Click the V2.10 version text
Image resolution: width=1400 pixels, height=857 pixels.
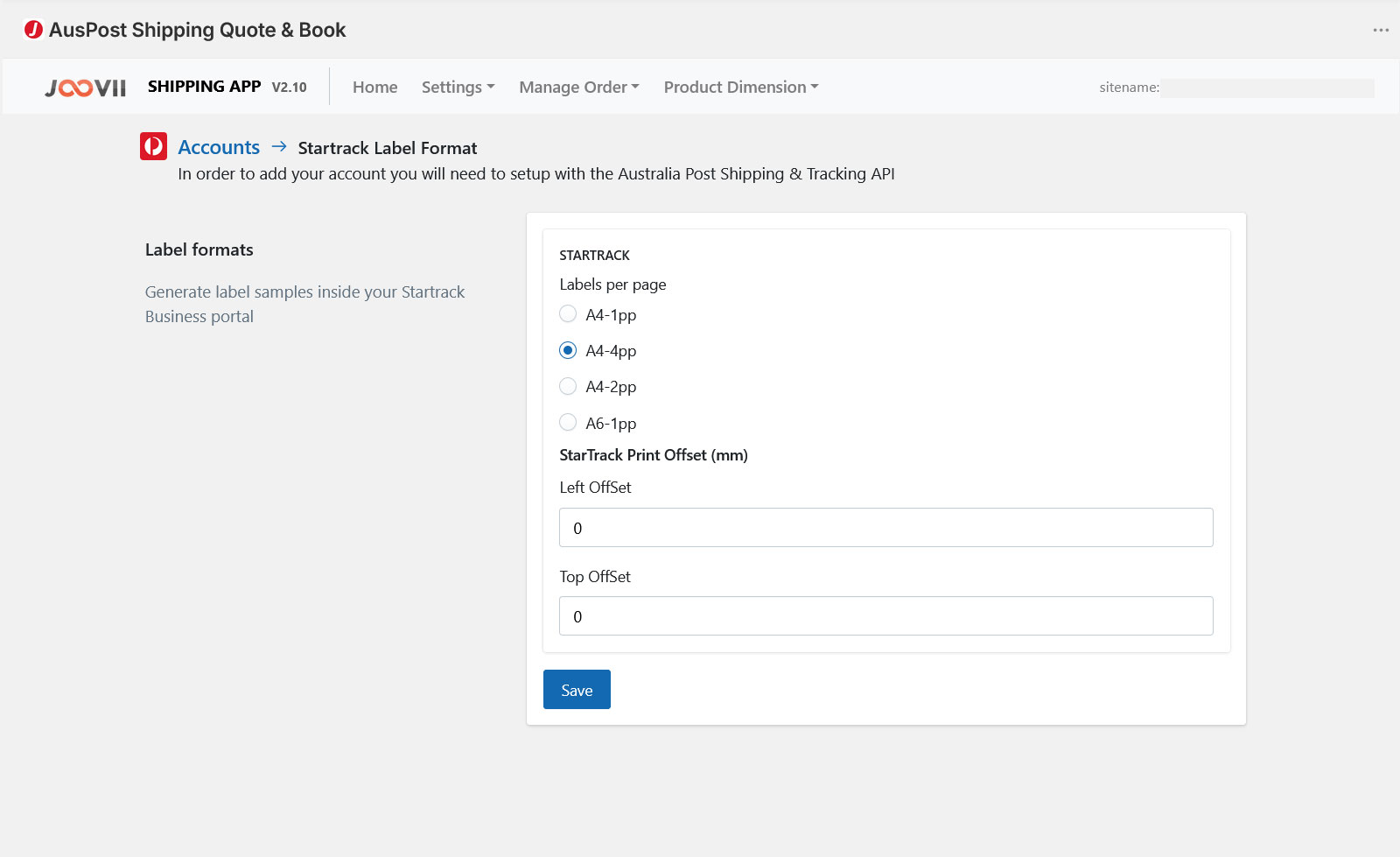(289, 88)
